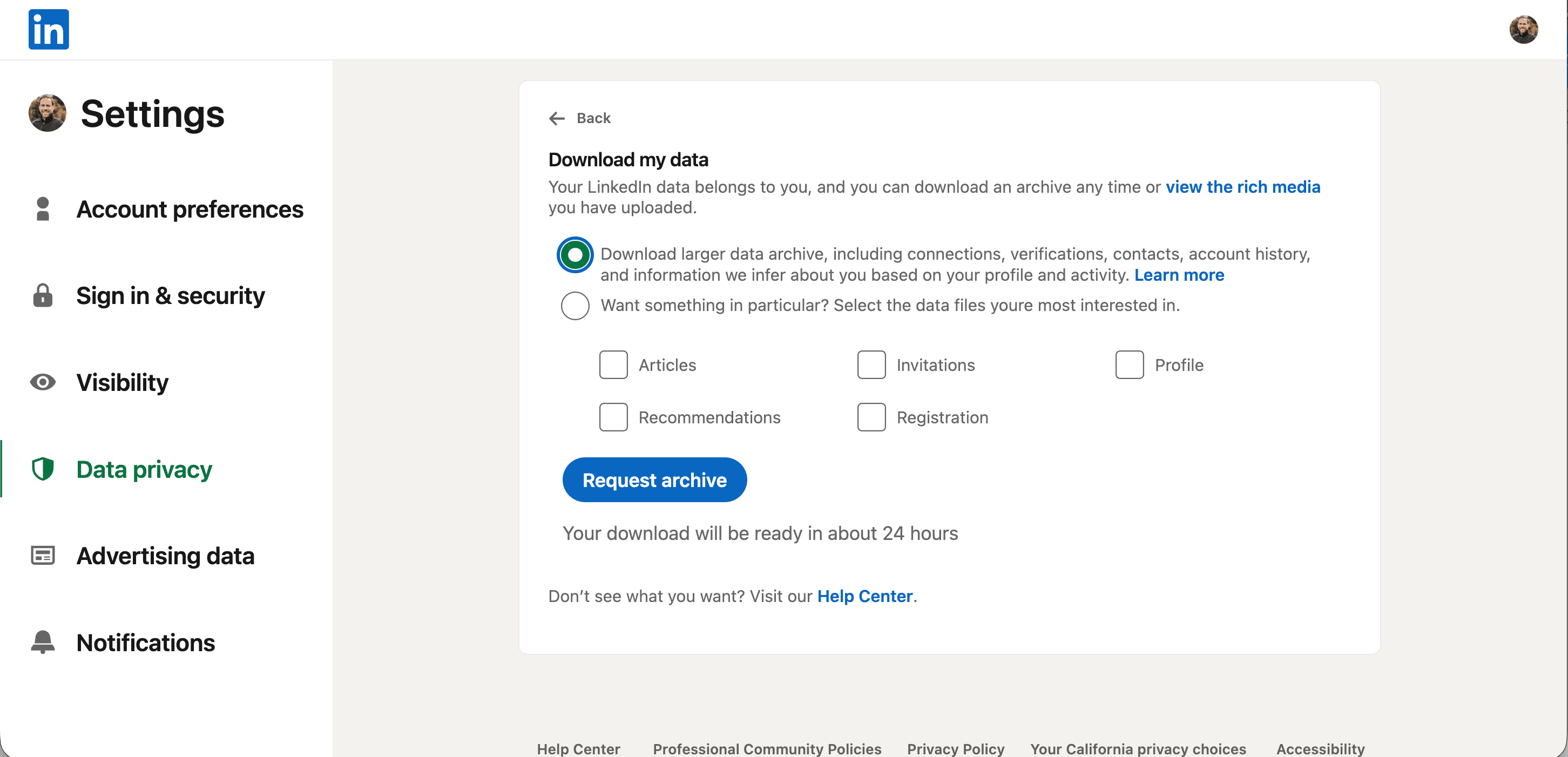Image resolution: width=1568 pixels, height=757 pixels.
Task: Select the larger data archive radio option
Action: click(x=575, y=254)
